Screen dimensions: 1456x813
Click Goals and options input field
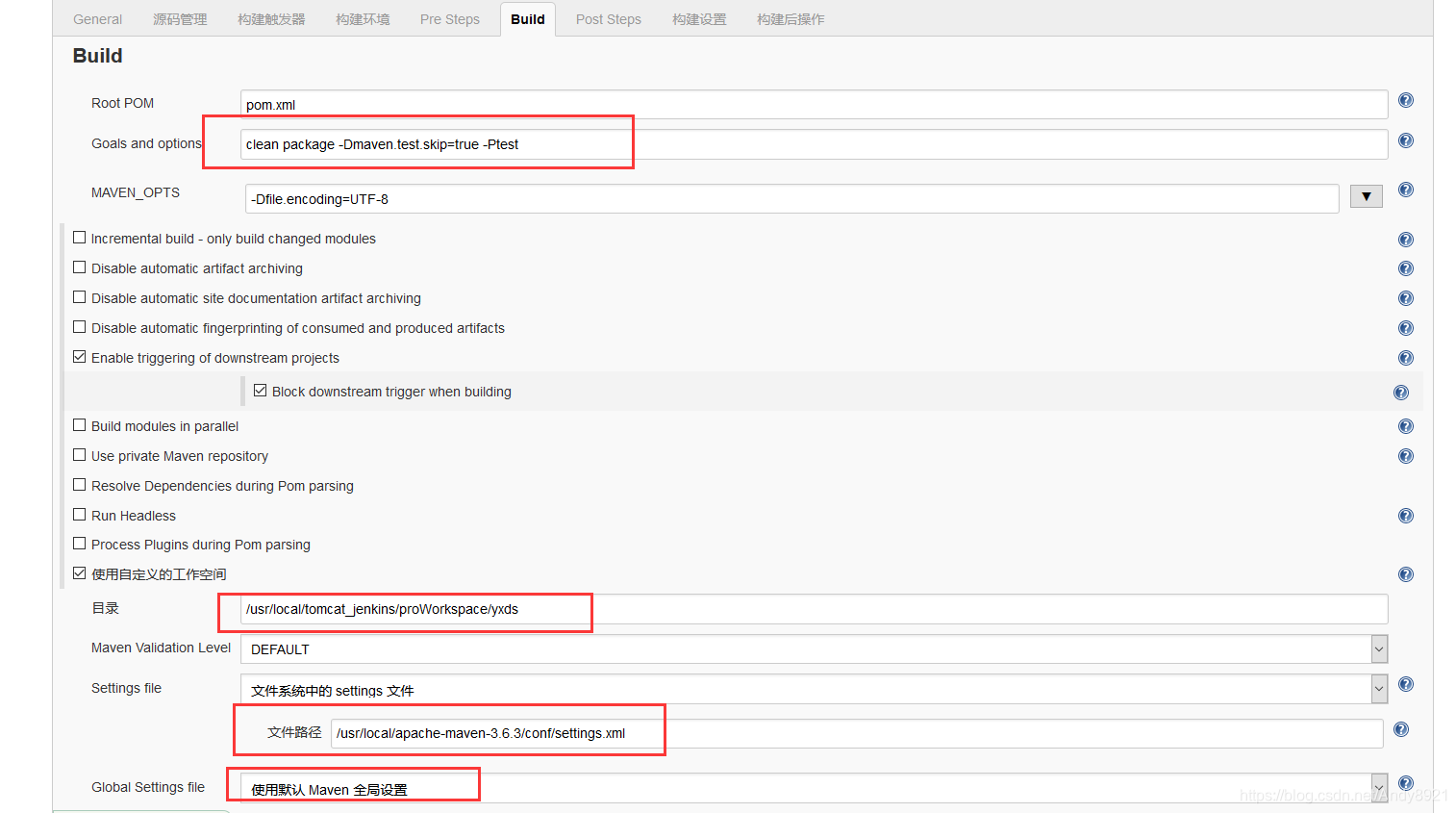coord(814,144)
